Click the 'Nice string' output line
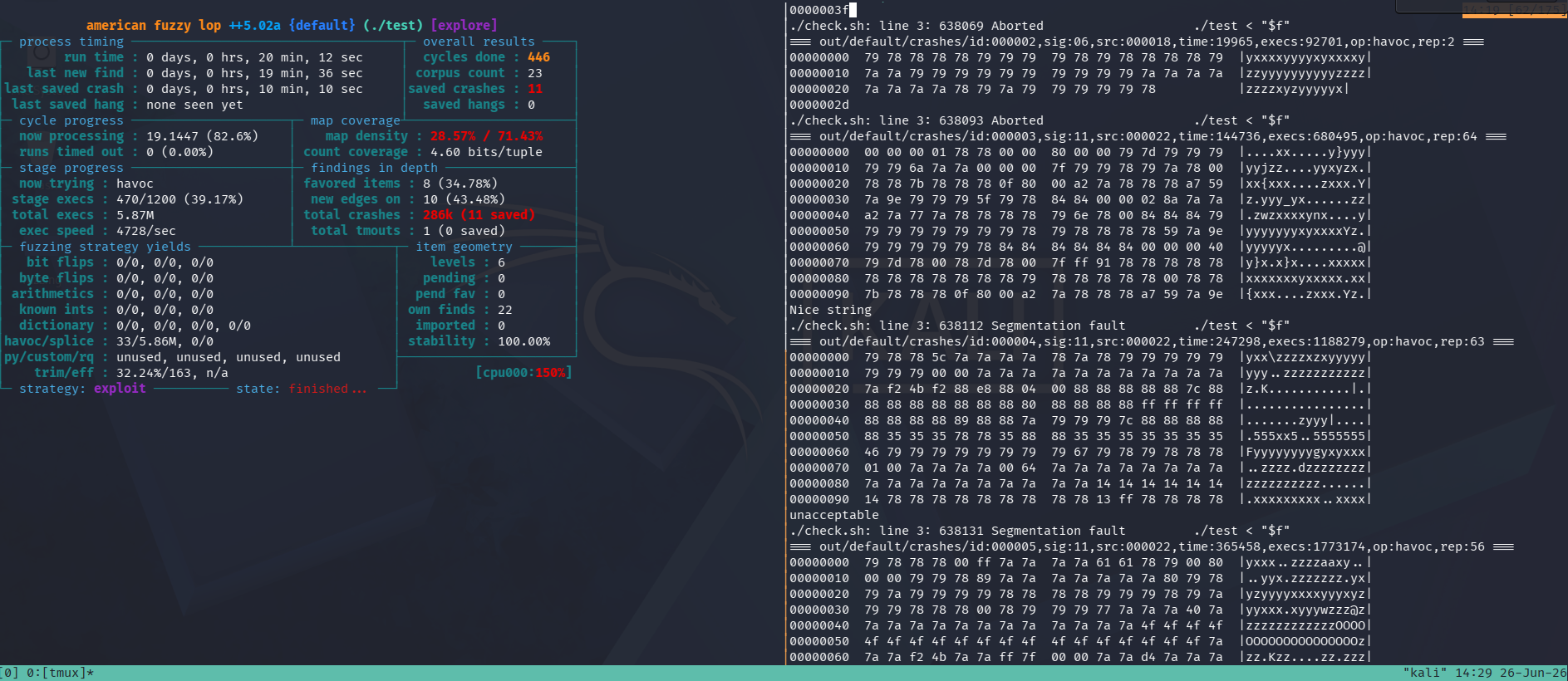The width and height of the screenshot is (1568, 681). pyautogui.click(x=831, y=310)
